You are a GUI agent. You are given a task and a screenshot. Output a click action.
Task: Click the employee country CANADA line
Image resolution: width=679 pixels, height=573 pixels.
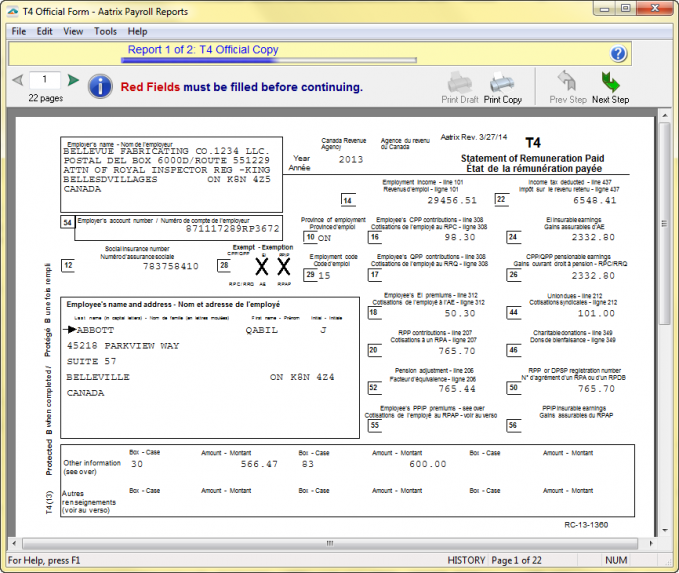click(x=85, y=393)
